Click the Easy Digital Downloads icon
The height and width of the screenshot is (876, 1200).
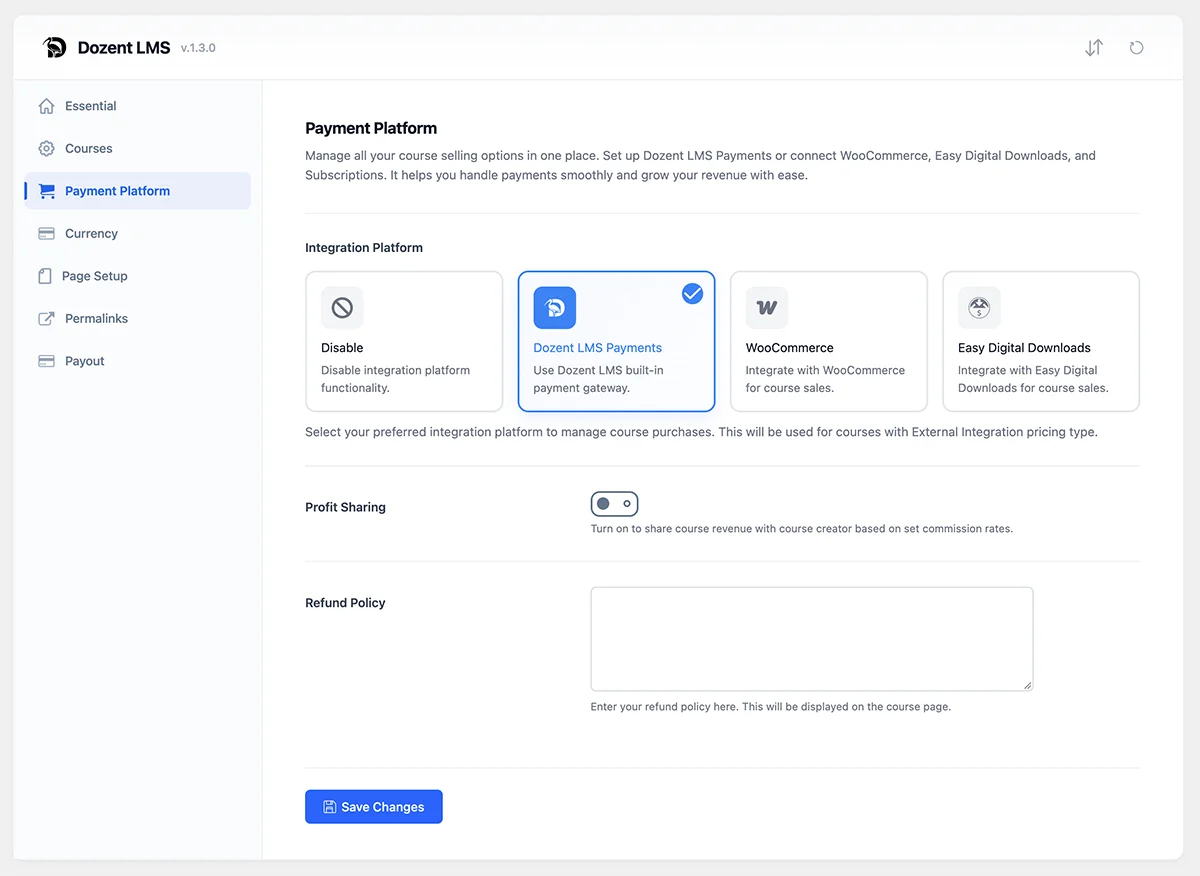click(979, 308)
